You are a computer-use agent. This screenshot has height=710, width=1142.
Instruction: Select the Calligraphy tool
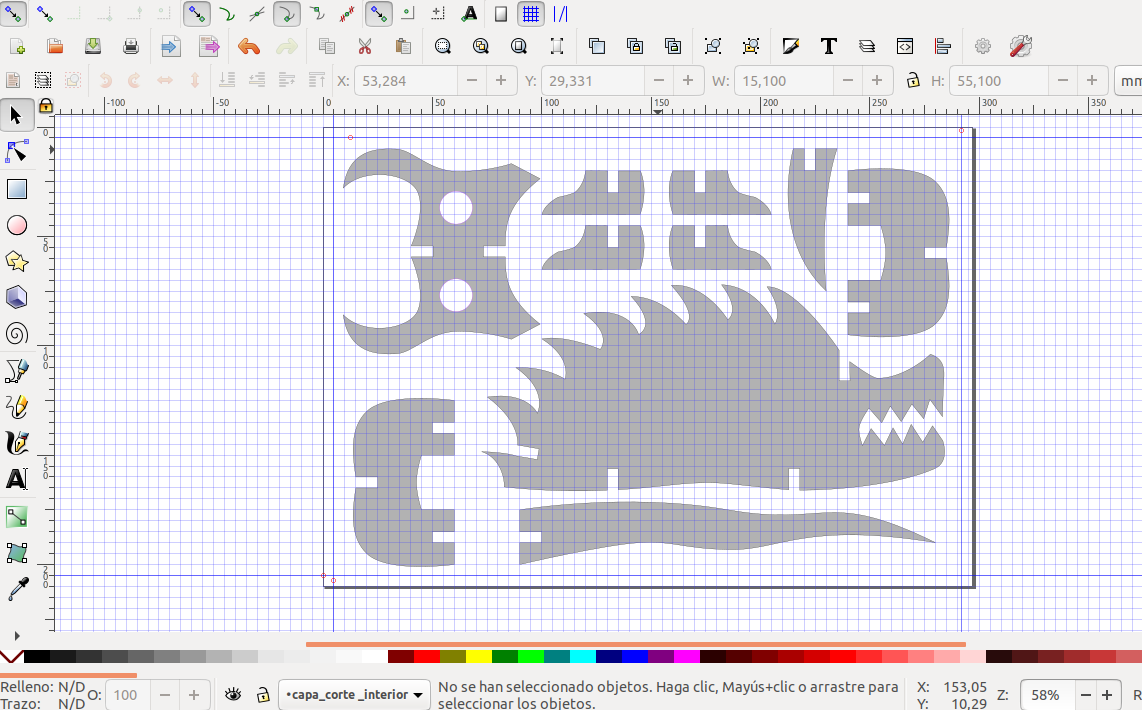coord(16,443)
